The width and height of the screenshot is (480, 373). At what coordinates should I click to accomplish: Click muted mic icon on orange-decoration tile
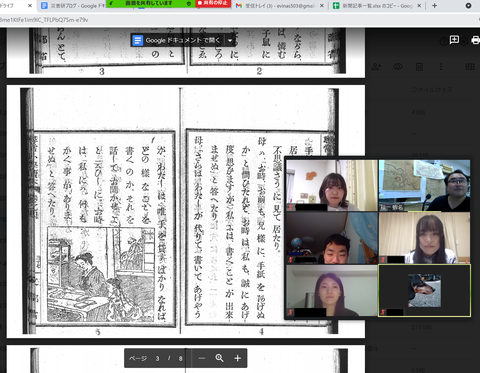pos(291,207)
